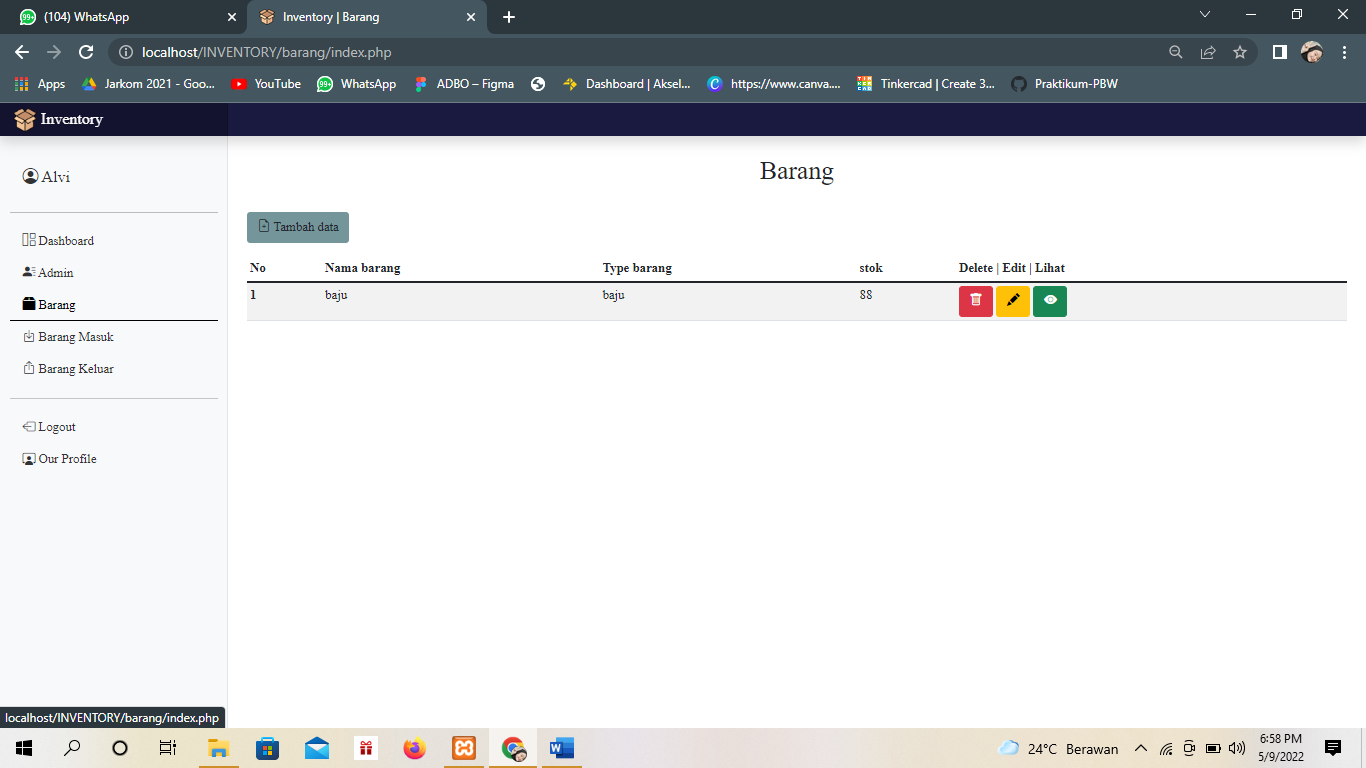Image resolution: width=1366 pixels, height=768 pixels.
Task: Click the Logout arrow icon
Action: pos(27,426)
